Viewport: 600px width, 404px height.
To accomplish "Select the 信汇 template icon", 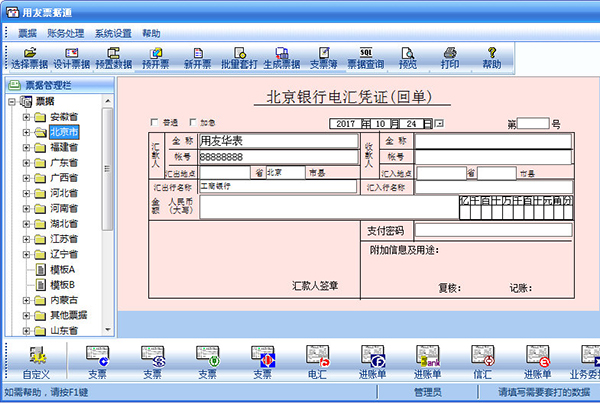I will [483, 362].
